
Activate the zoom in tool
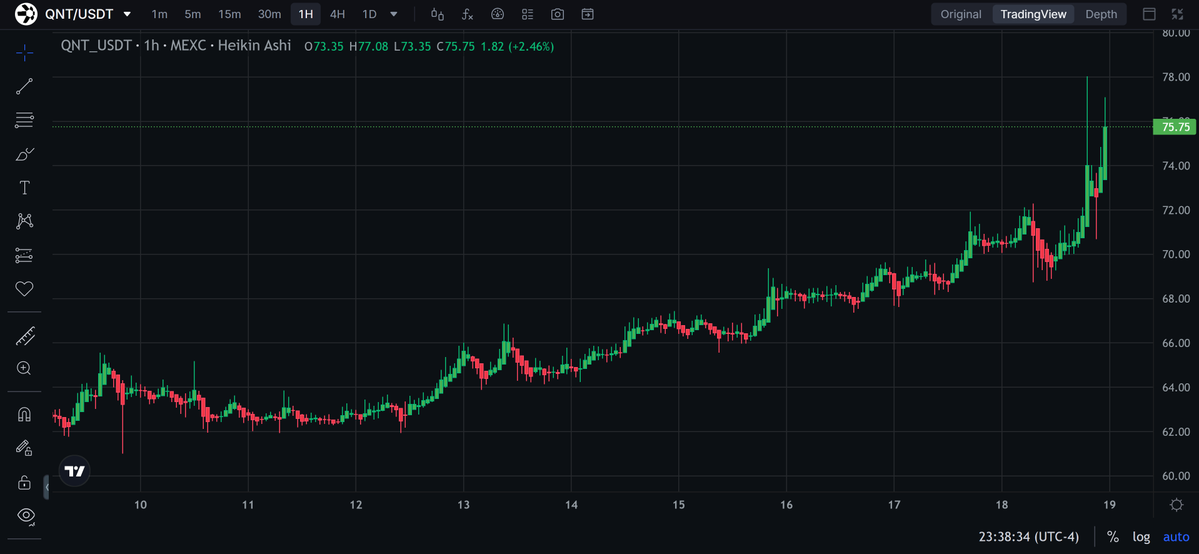click(24, 368)
